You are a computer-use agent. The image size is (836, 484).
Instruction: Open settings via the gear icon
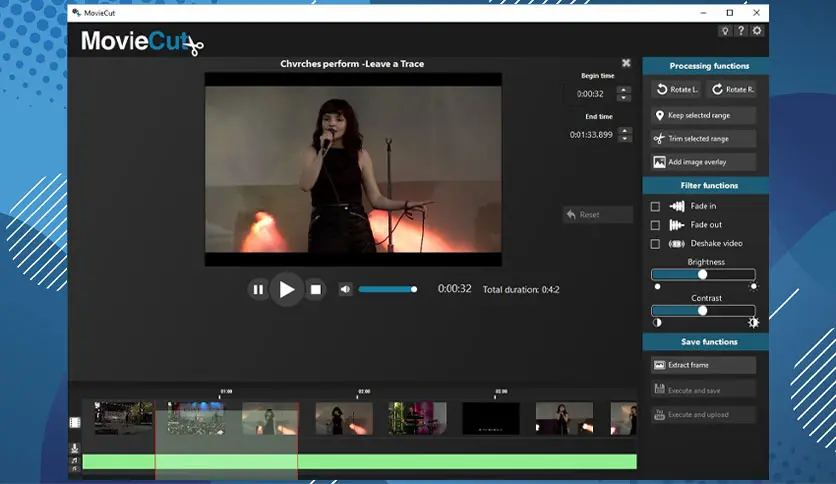[x=757, y=31]
